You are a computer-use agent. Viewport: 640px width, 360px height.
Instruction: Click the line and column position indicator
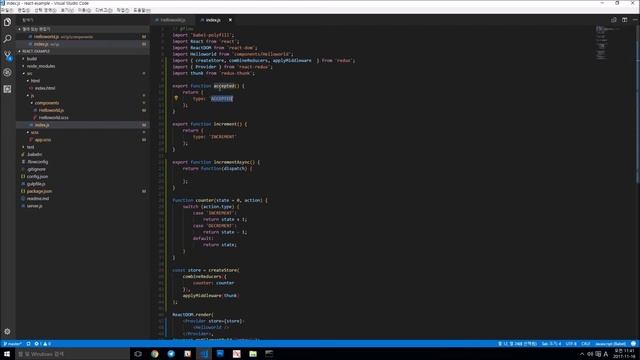[x=518, y=344]
